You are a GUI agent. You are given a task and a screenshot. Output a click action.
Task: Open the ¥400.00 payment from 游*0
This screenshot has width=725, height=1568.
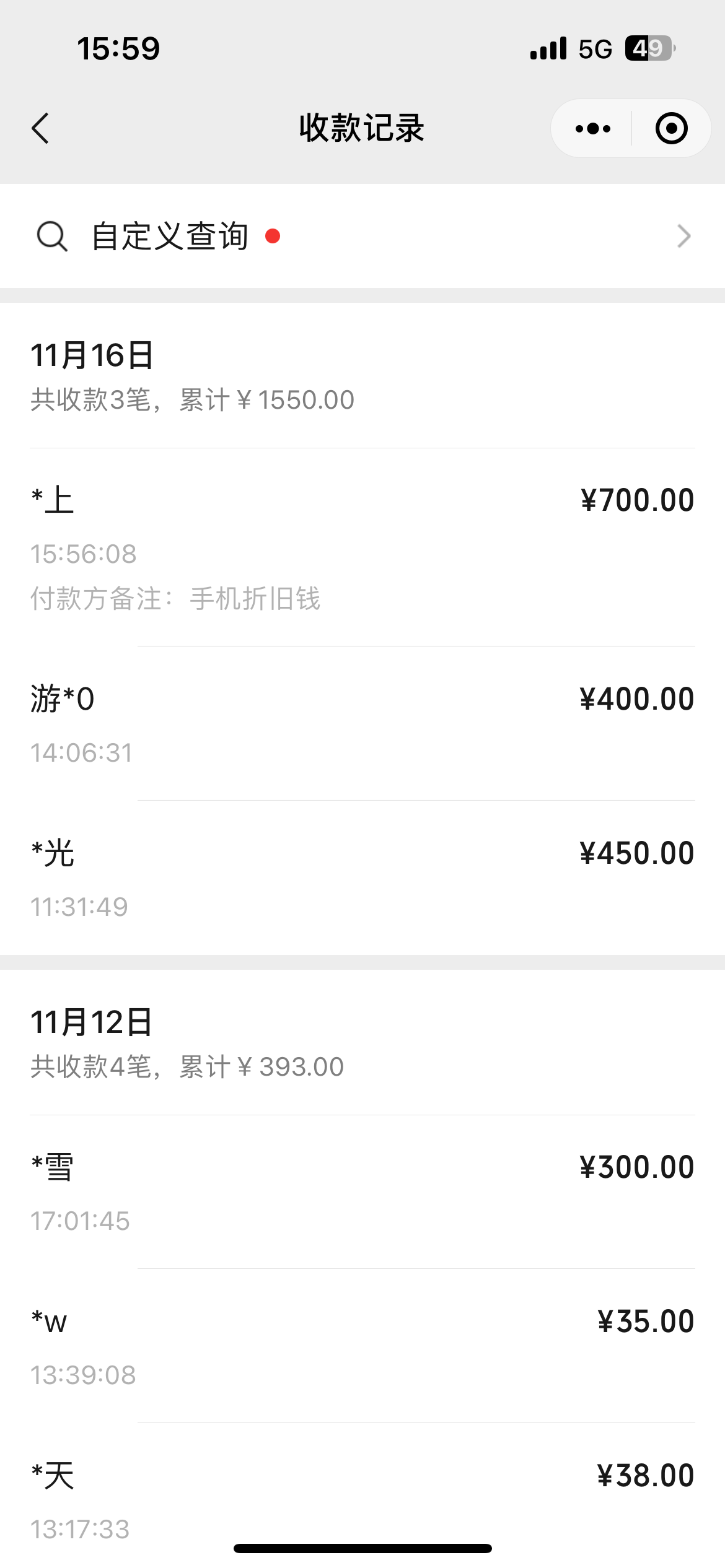point(362,723)
